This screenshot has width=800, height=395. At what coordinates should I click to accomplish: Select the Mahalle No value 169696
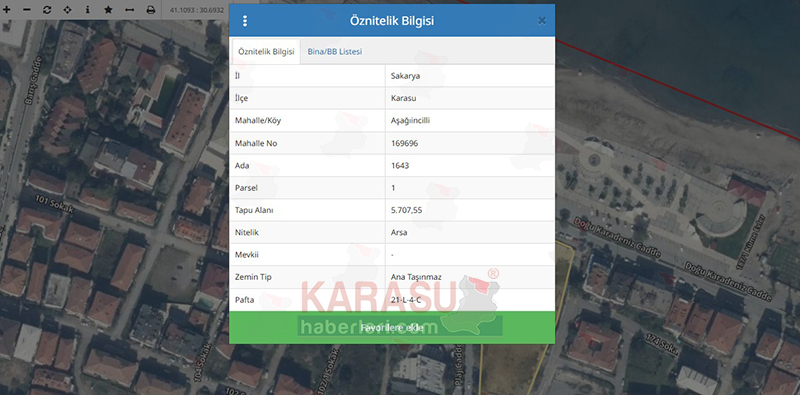click(x=405, y=143)
